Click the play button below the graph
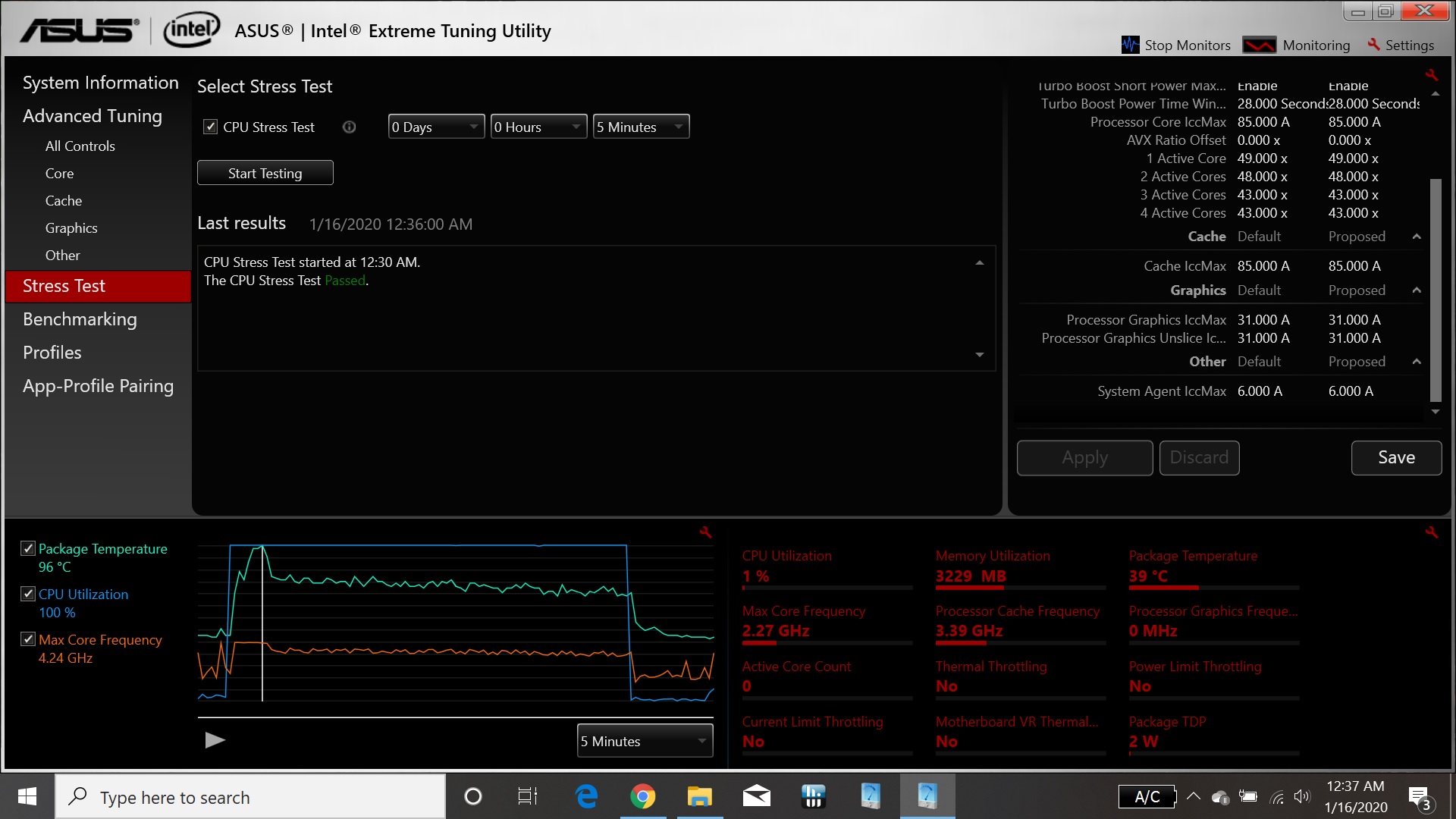1456x819 pixels. [x=215, y=740]
